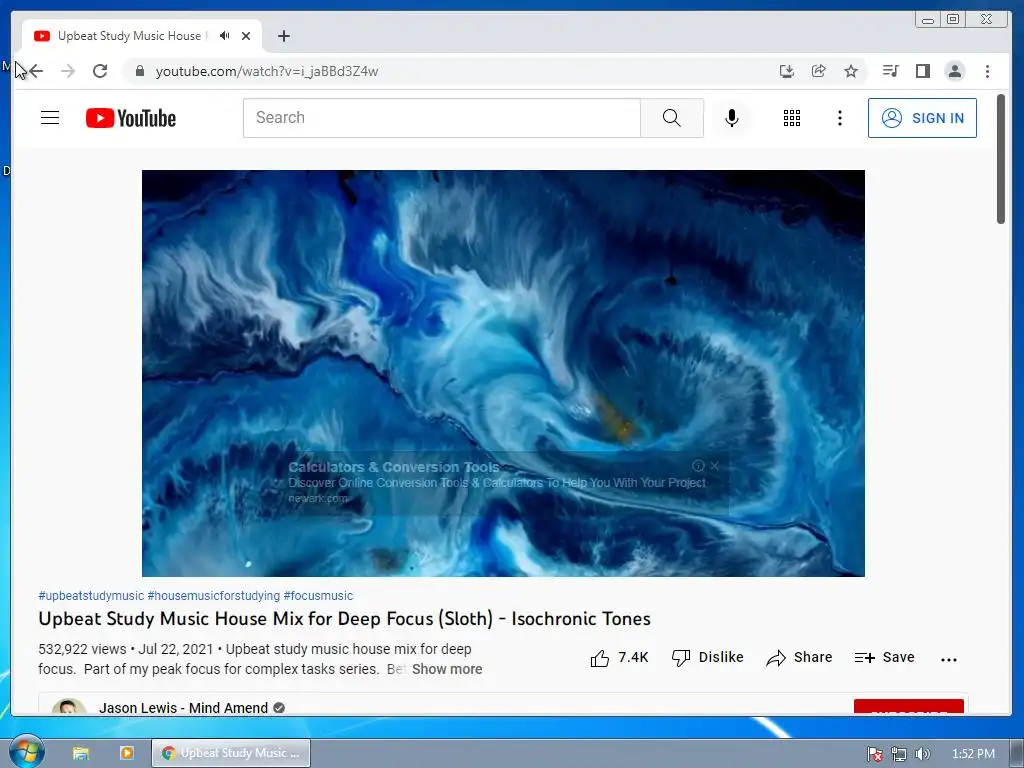The width and height of the screenshot is (1024, 768).
Task: Subscribe with the red button
Action: (908, 708)
